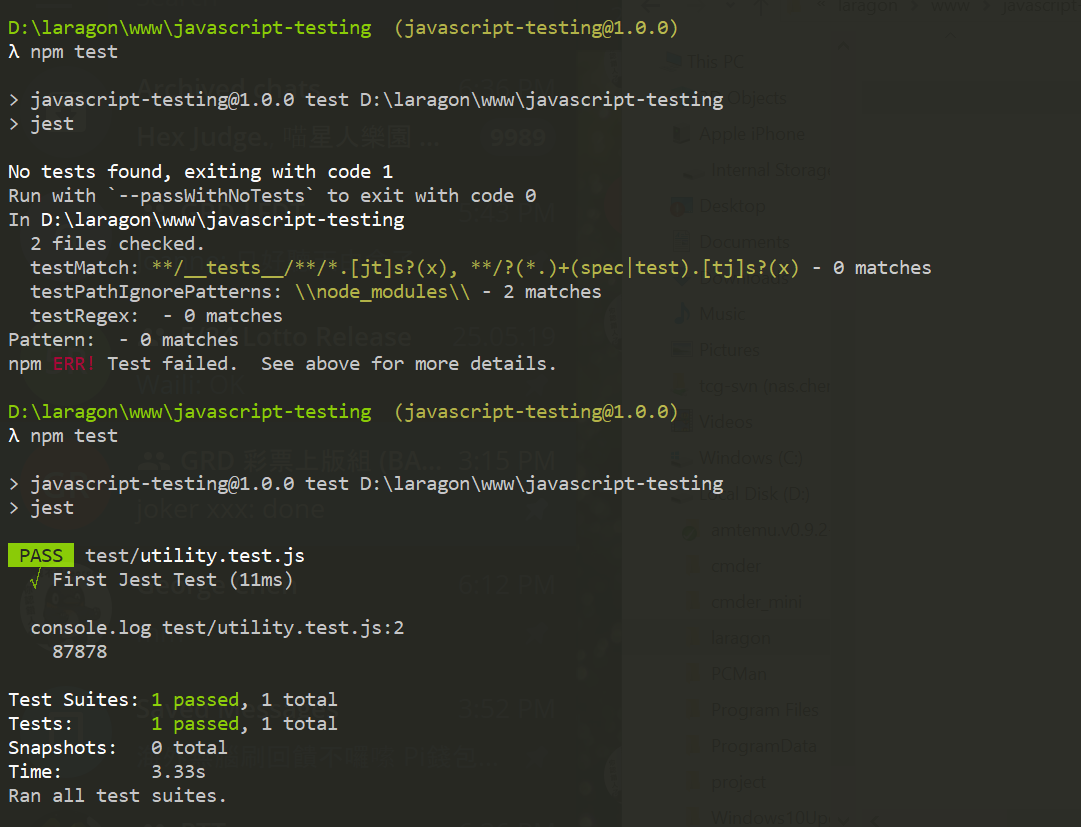Expand the chevron after laragon breadcrumb

[x=910, y=7]
